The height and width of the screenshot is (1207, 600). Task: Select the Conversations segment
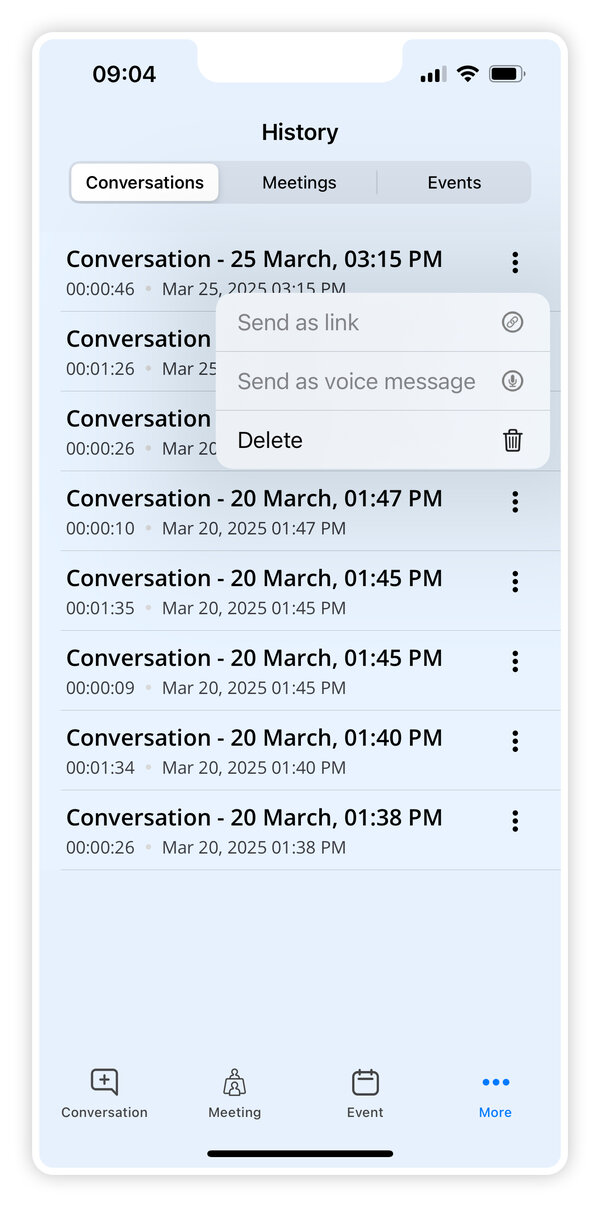click(145, 183)
